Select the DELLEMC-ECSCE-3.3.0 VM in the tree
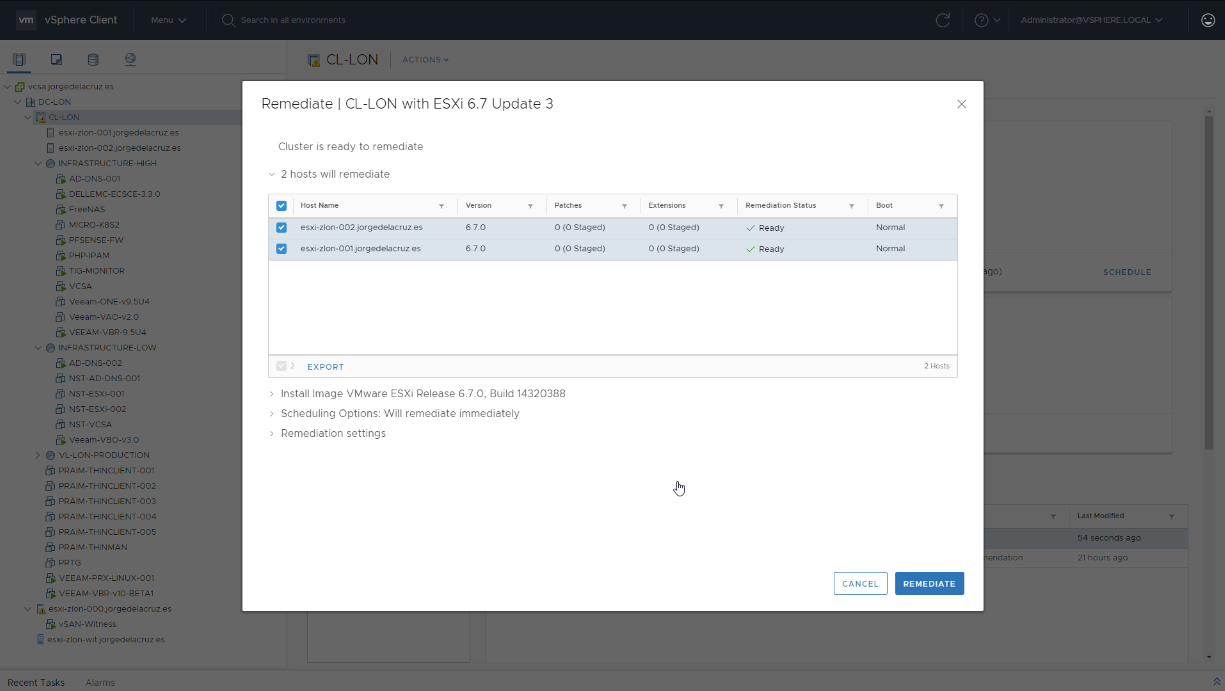 [114, 194]
